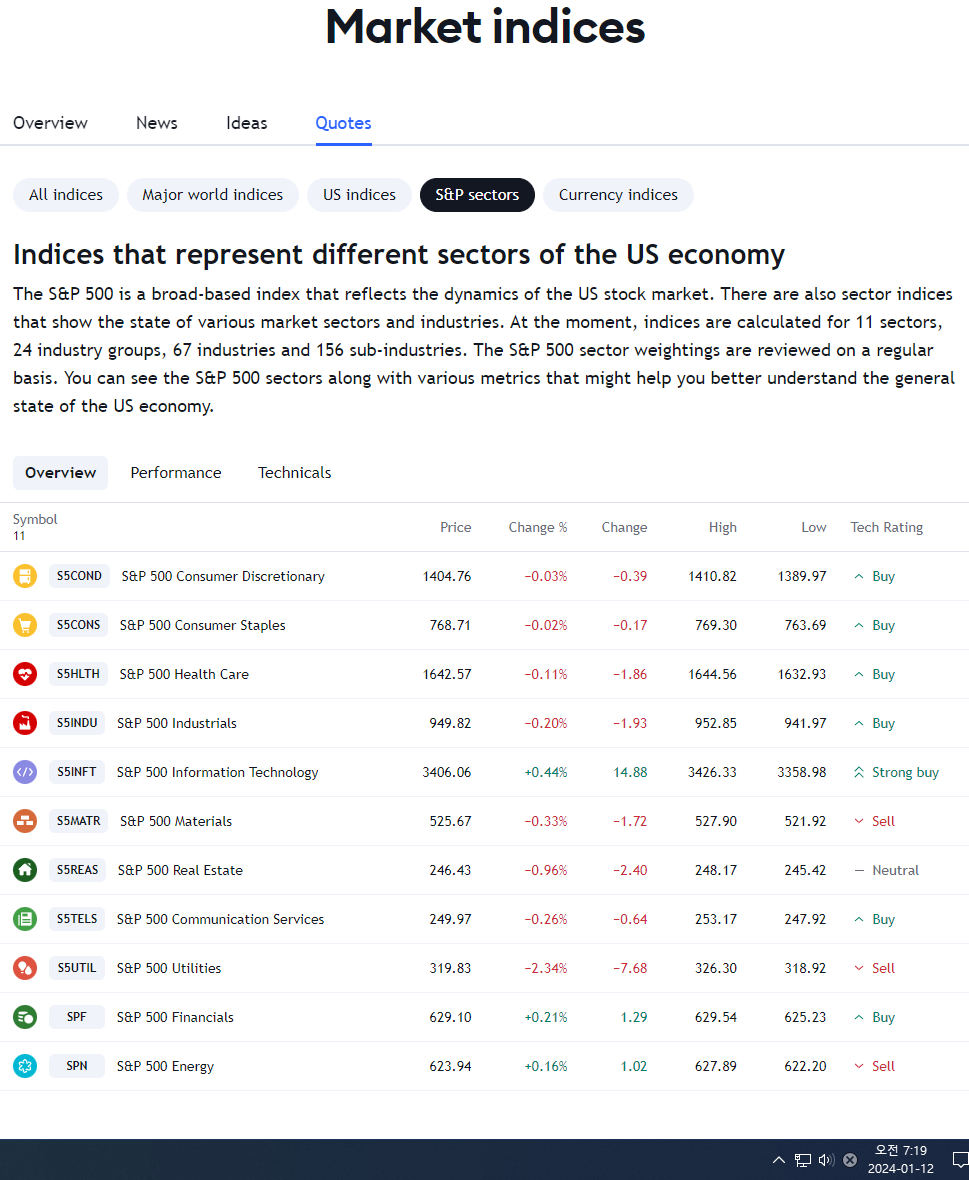Sort table by Low column header

click(x=813, y=528)
